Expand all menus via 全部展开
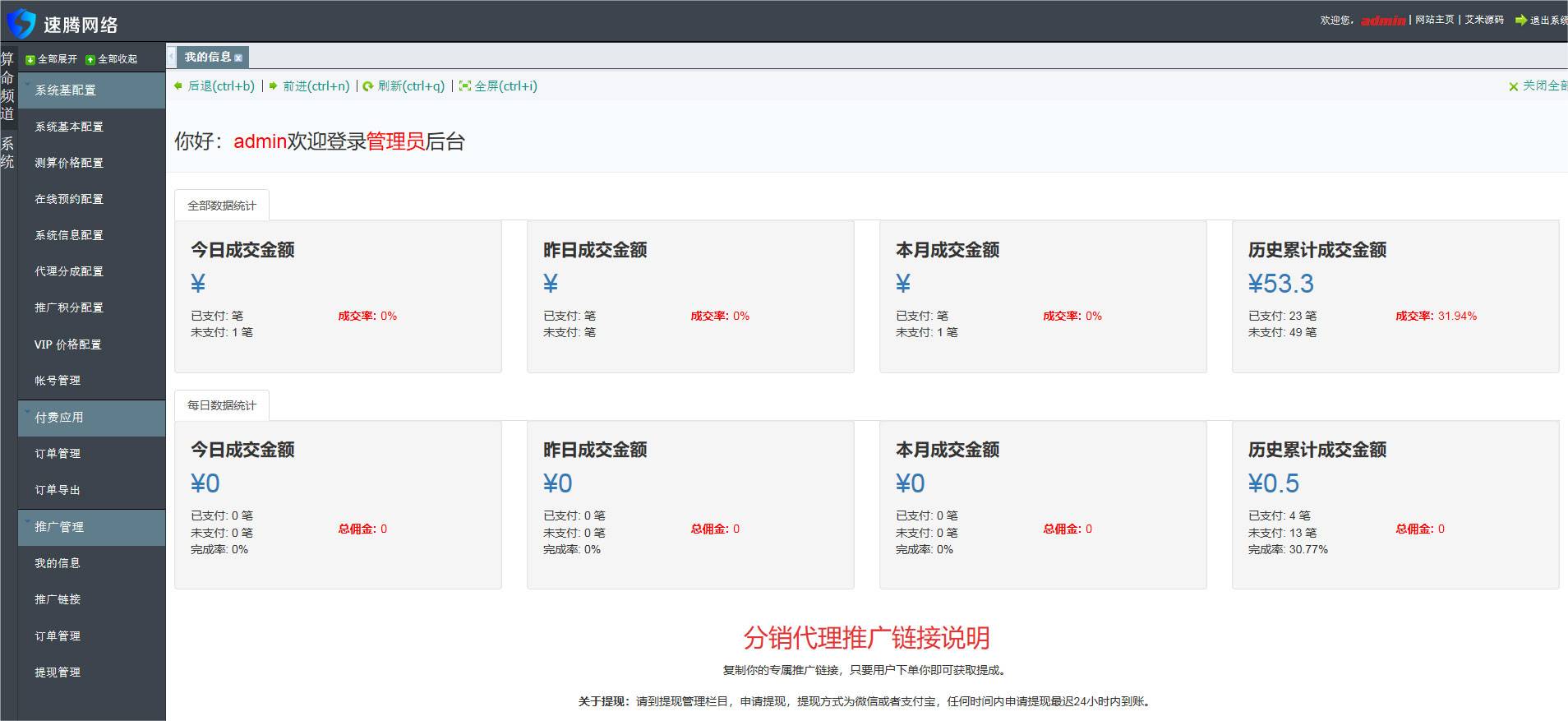The width and height of the screenshot is (1568, 721). 52,59
